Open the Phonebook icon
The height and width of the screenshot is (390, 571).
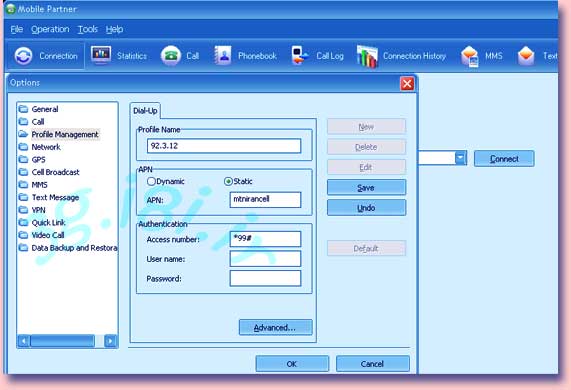(223, 55)
